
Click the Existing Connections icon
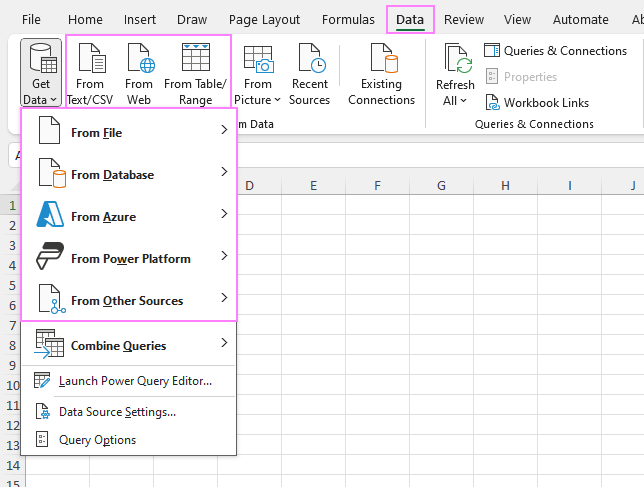pos(381,62)
